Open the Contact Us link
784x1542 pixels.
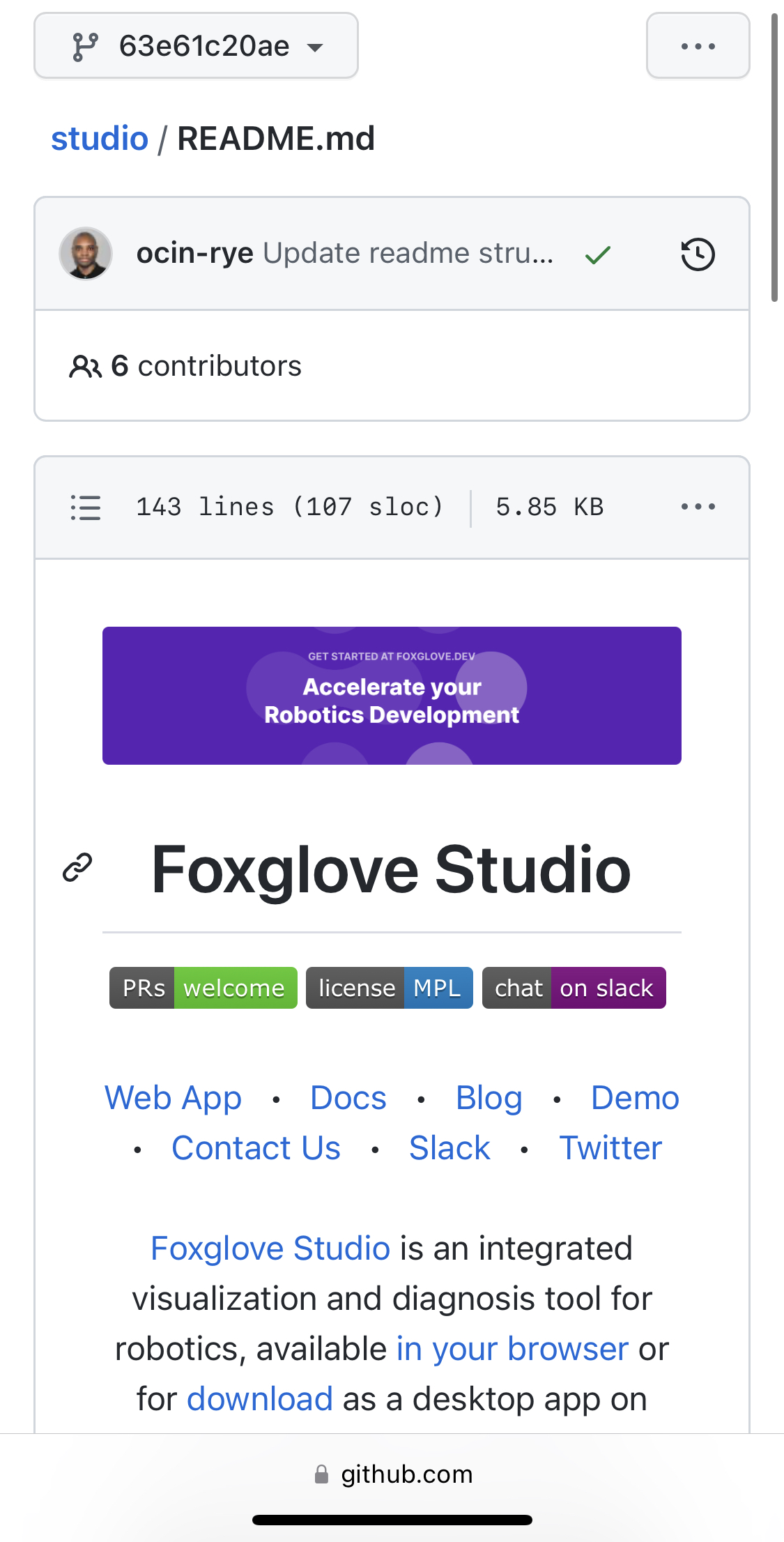(256, 1148)
